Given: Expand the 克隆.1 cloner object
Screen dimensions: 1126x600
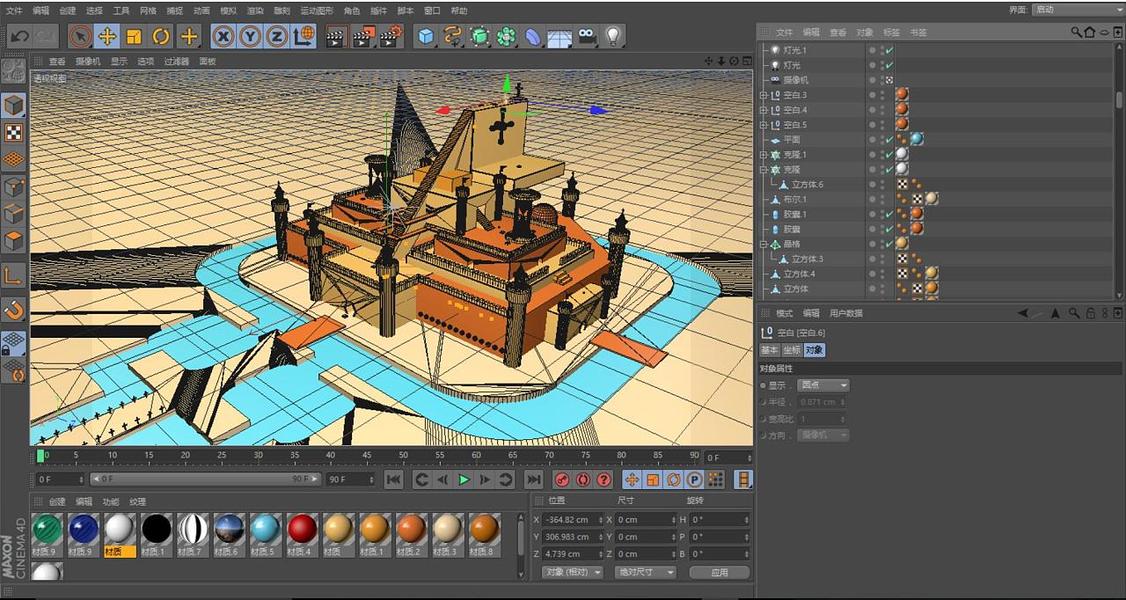Looking at the screenshot, I should pos(764,154).
